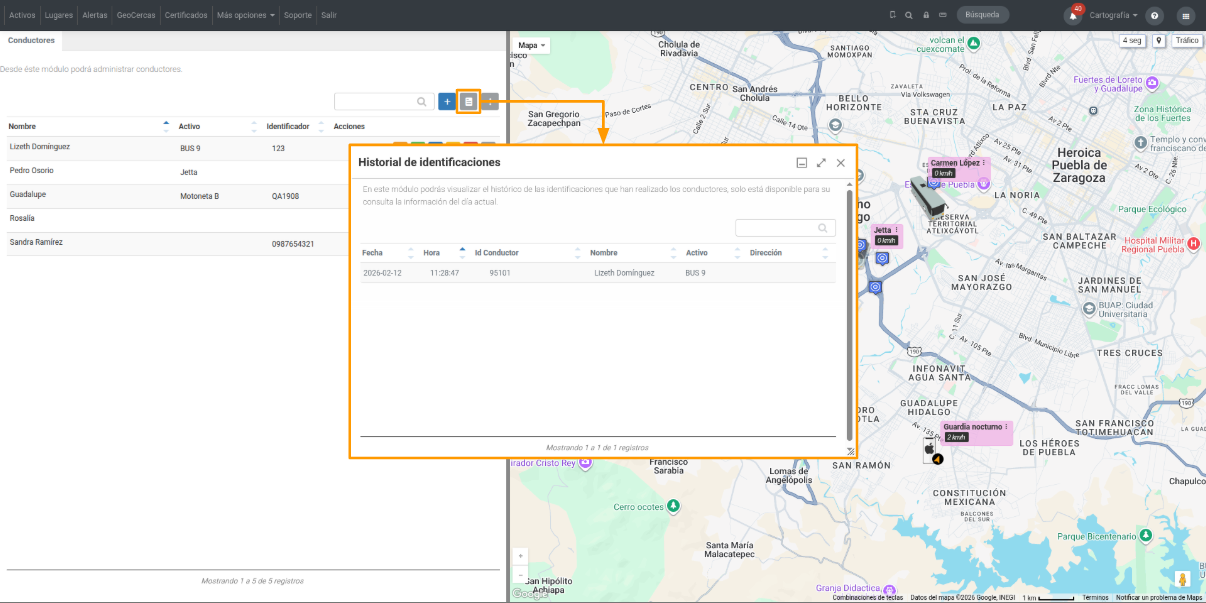This screenshot has width=1206, height=603.
Task: Click the map pin marker button
Action: (x=1159, y=41)
